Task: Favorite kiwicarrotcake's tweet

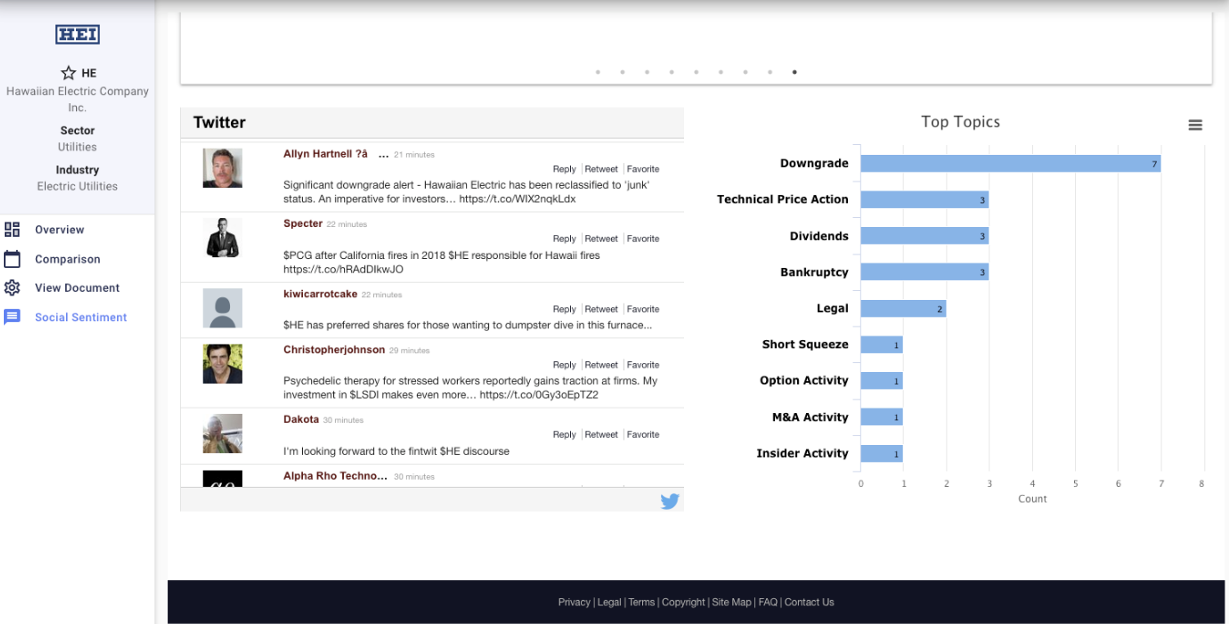Action: [643, 309]
